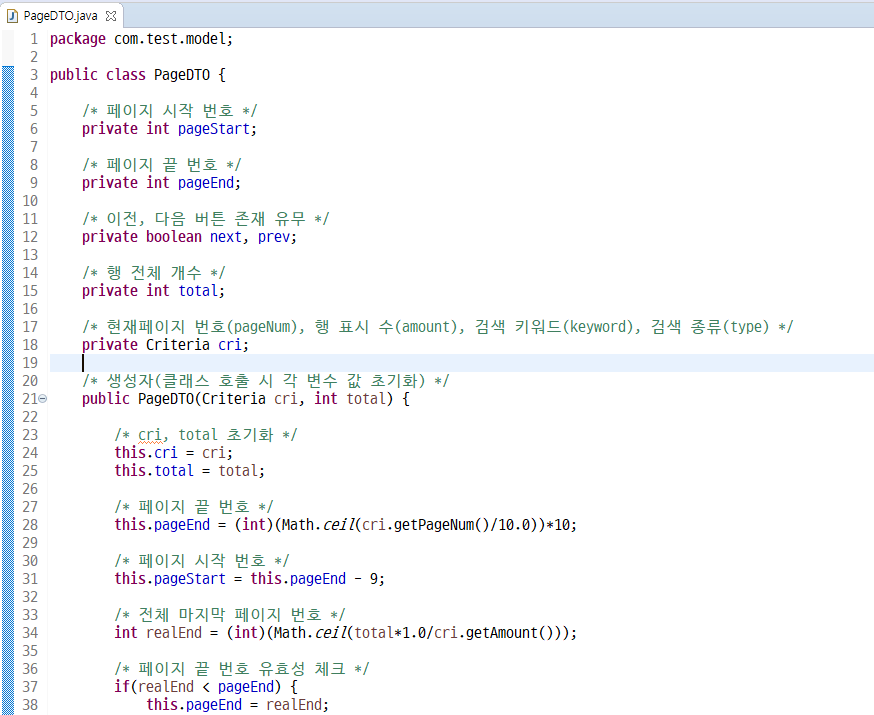The width and height of the screenshot is (874, 715).
Task: Click 'this.pageStart' on line 31
Action: coord(170,579)
